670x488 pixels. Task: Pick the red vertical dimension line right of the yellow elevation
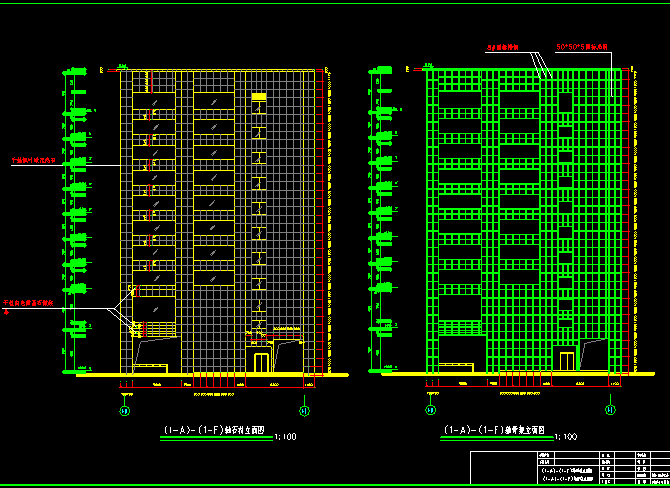(317, 220)
